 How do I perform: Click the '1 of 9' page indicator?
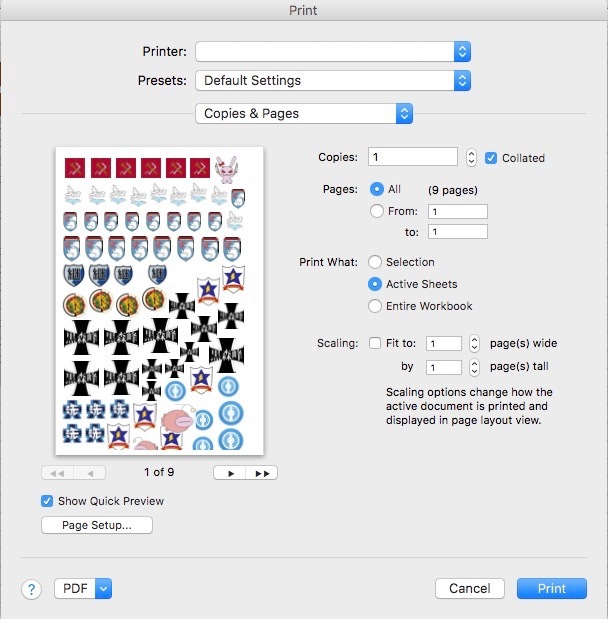159,472
